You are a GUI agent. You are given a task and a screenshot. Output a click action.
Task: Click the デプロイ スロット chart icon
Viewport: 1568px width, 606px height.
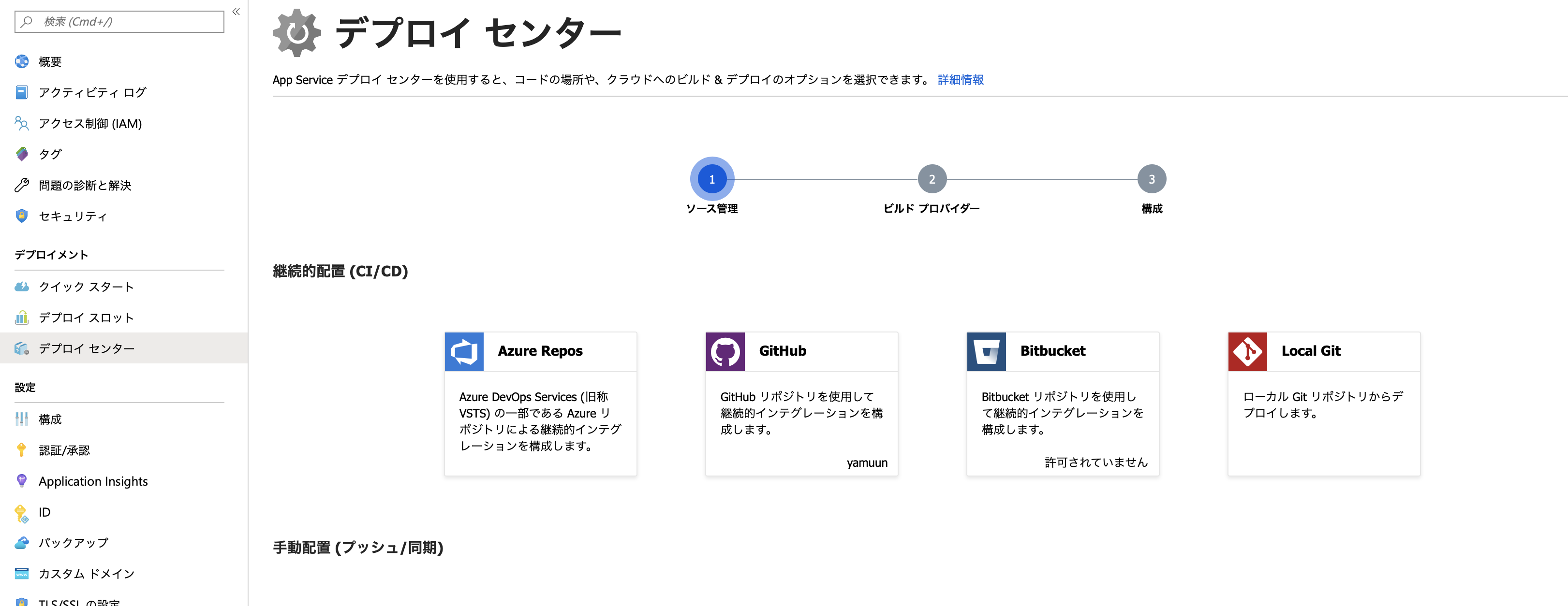22,317
